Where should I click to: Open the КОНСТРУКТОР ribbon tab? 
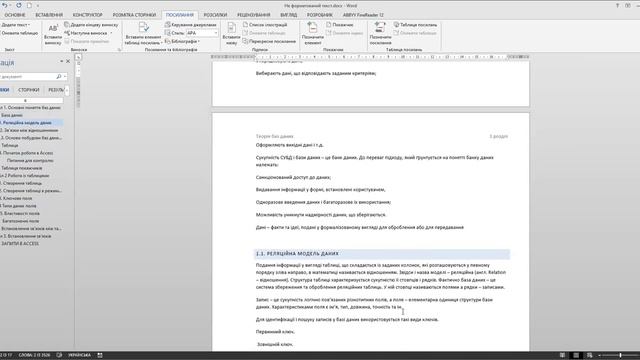[88, 15]
